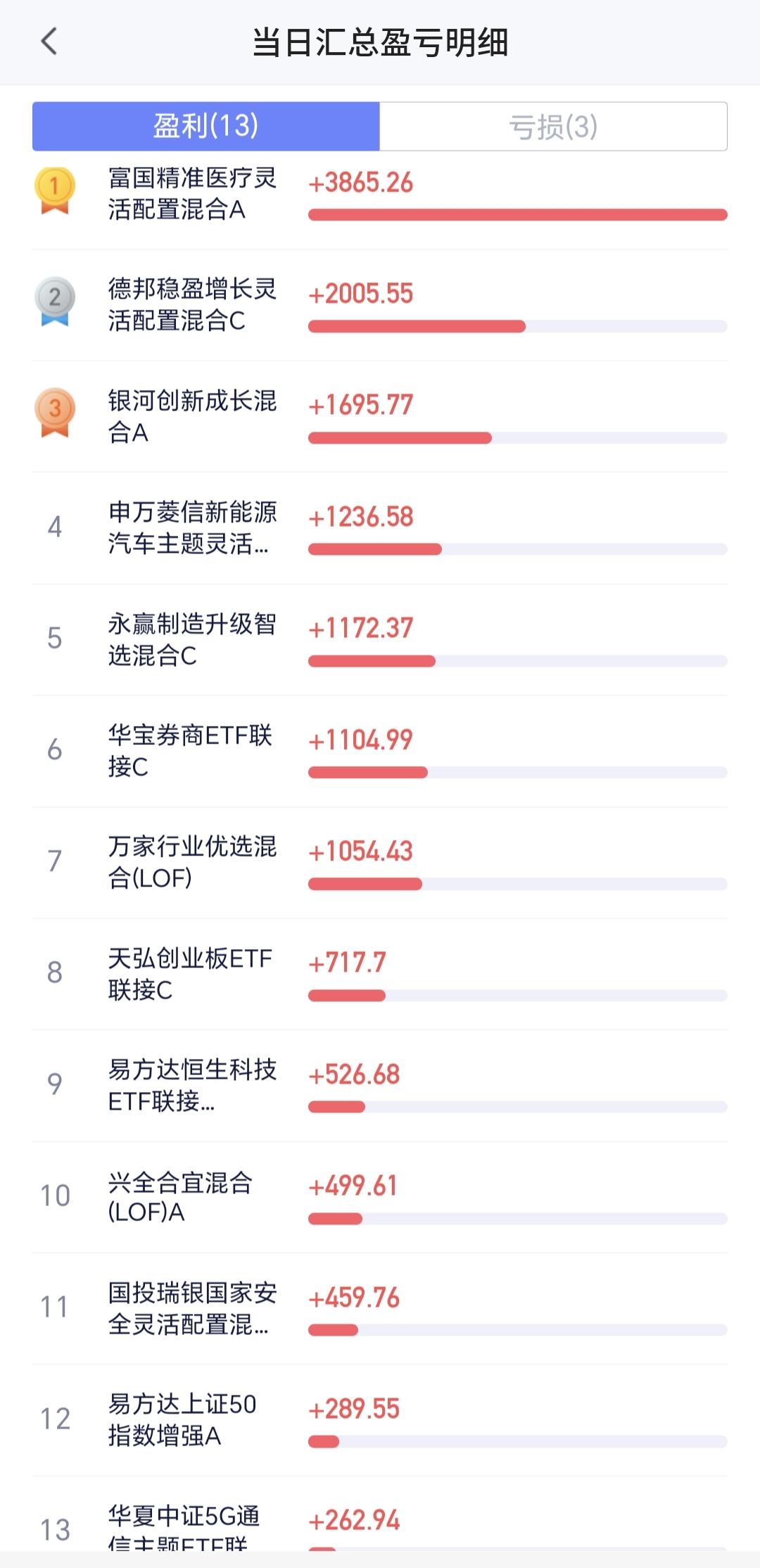Open 德邦稳盈增长灵活配置混合C fund entry

(x=380, y=305)
